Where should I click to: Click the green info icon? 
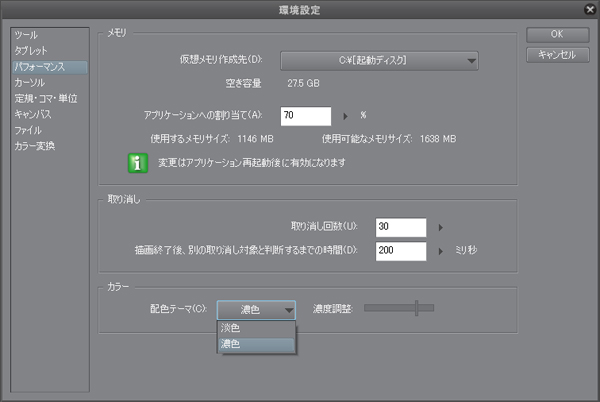tap(138, 163)
